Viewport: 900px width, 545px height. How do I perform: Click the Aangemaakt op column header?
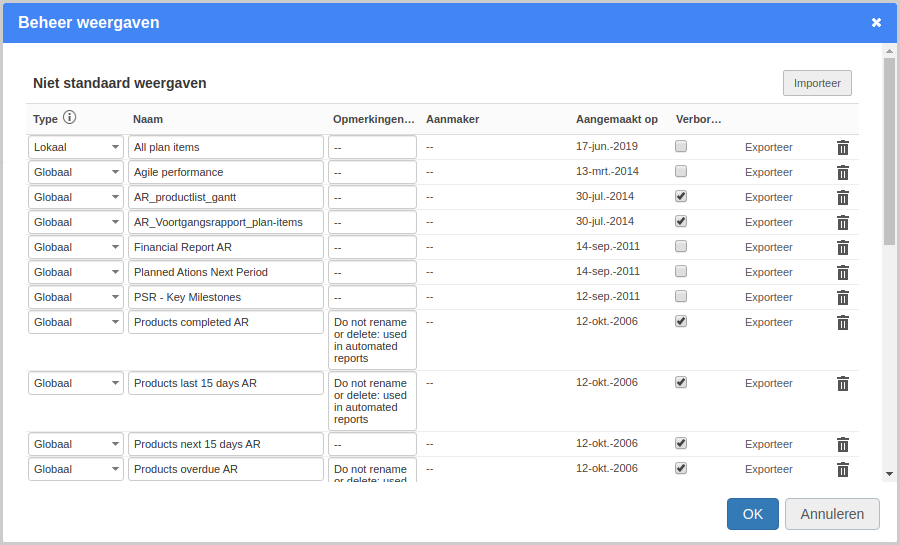(616, 119)
